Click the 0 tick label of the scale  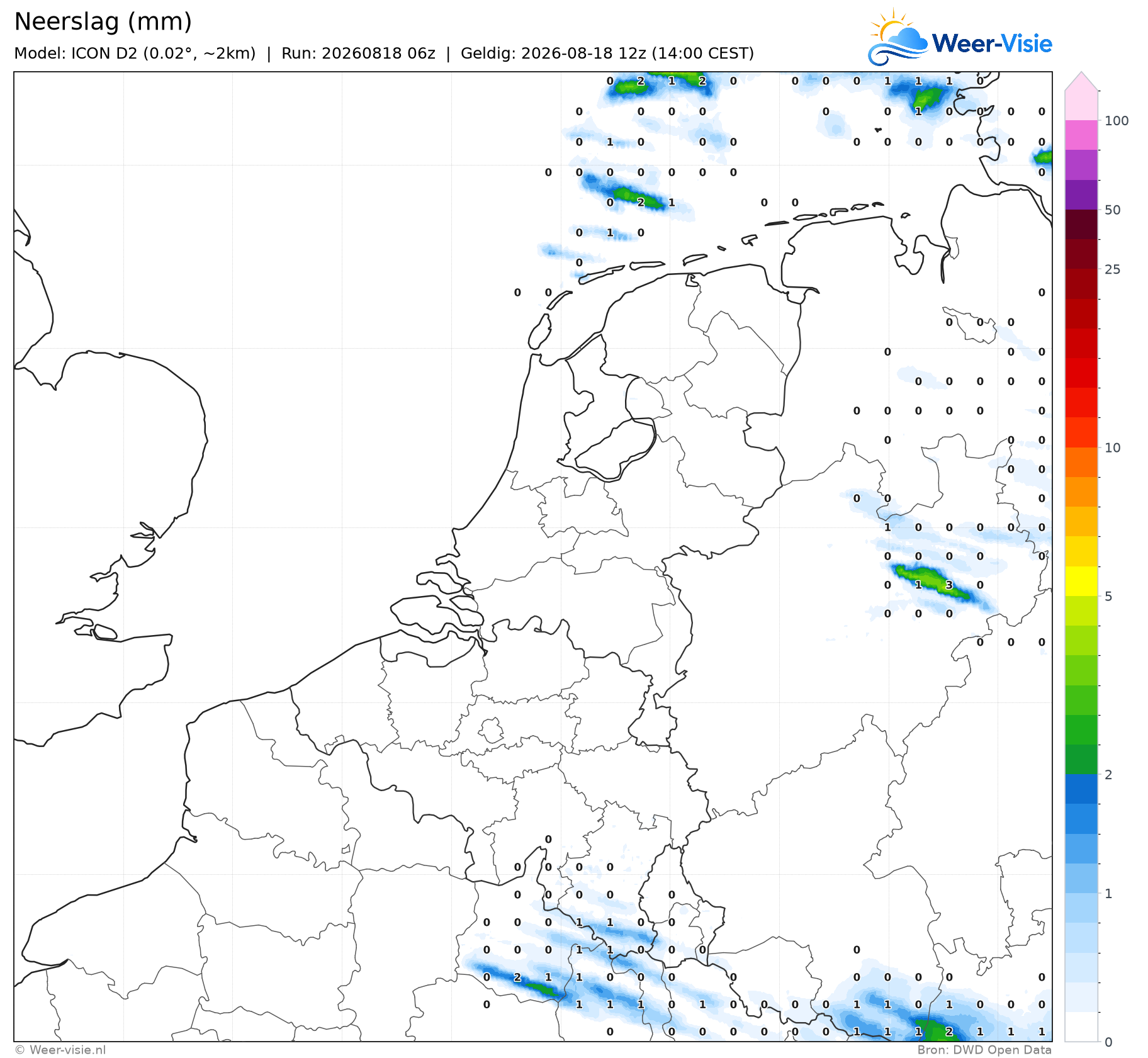(1109, 1042)
